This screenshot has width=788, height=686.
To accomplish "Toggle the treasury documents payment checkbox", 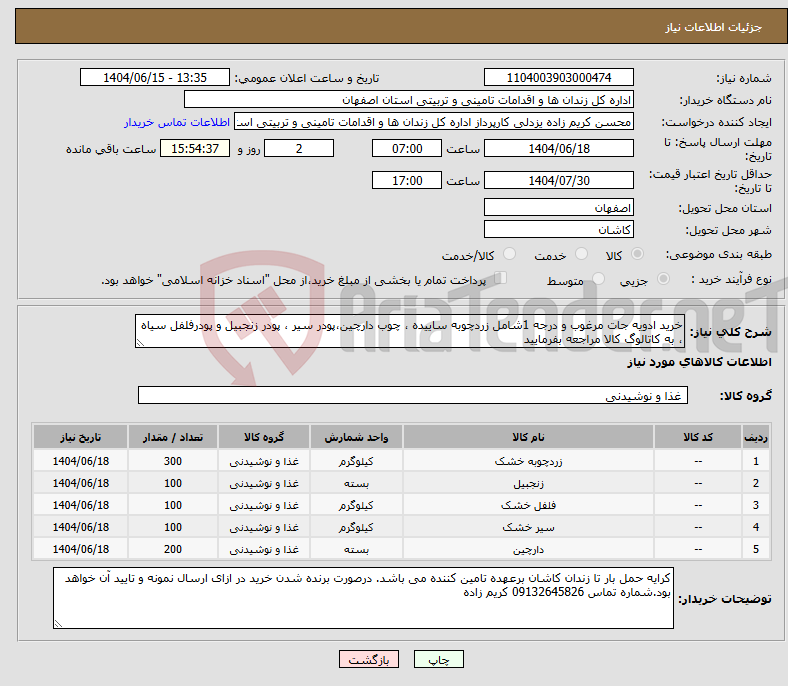I will pyautogui.click(x=501, y=279).
